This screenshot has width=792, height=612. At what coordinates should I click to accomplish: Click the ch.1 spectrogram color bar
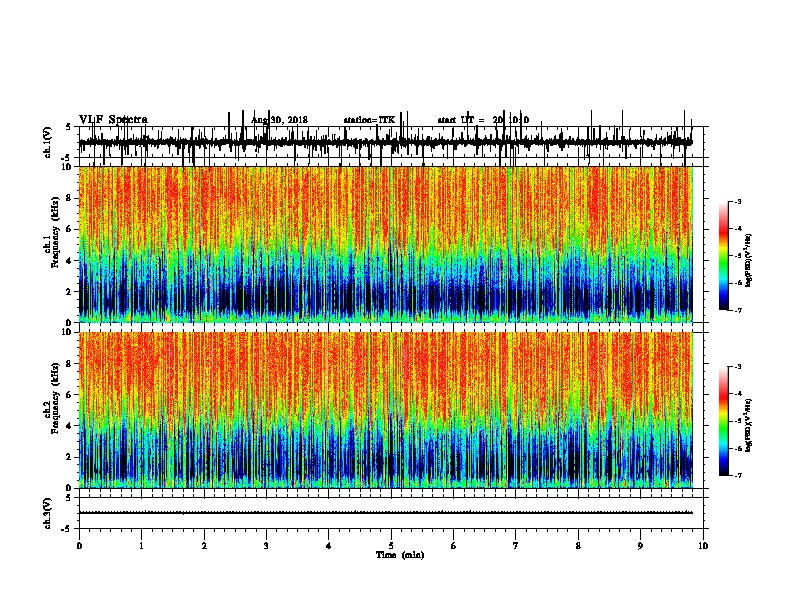723,256
